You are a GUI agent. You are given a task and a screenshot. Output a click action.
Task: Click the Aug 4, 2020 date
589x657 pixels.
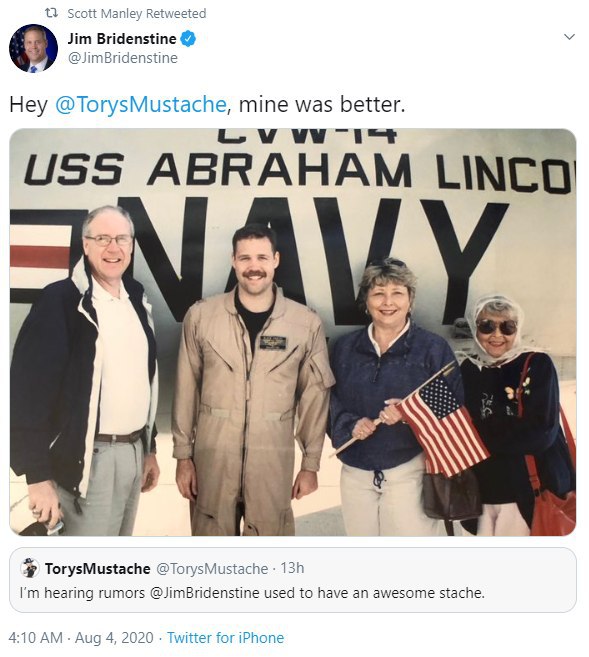tap(114, 638)
